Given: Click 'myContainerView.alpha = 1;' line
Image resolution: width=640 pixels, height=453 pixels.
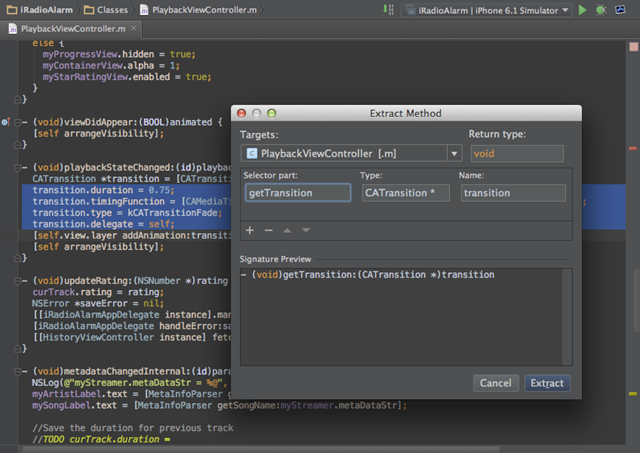Looking at the screenshot, I should click(x=111, y=66).
